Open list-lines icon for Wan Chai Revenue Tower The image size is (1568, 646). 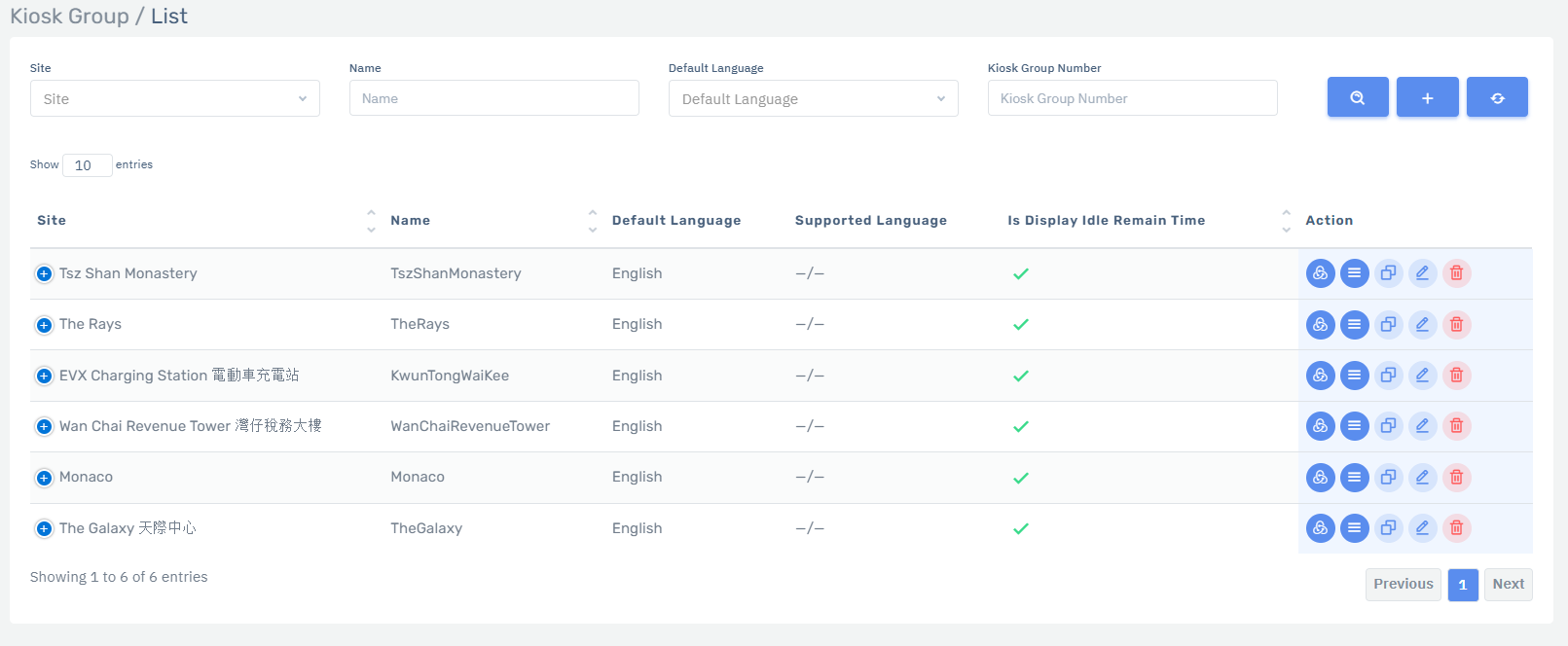click(x=1354, y=426)
